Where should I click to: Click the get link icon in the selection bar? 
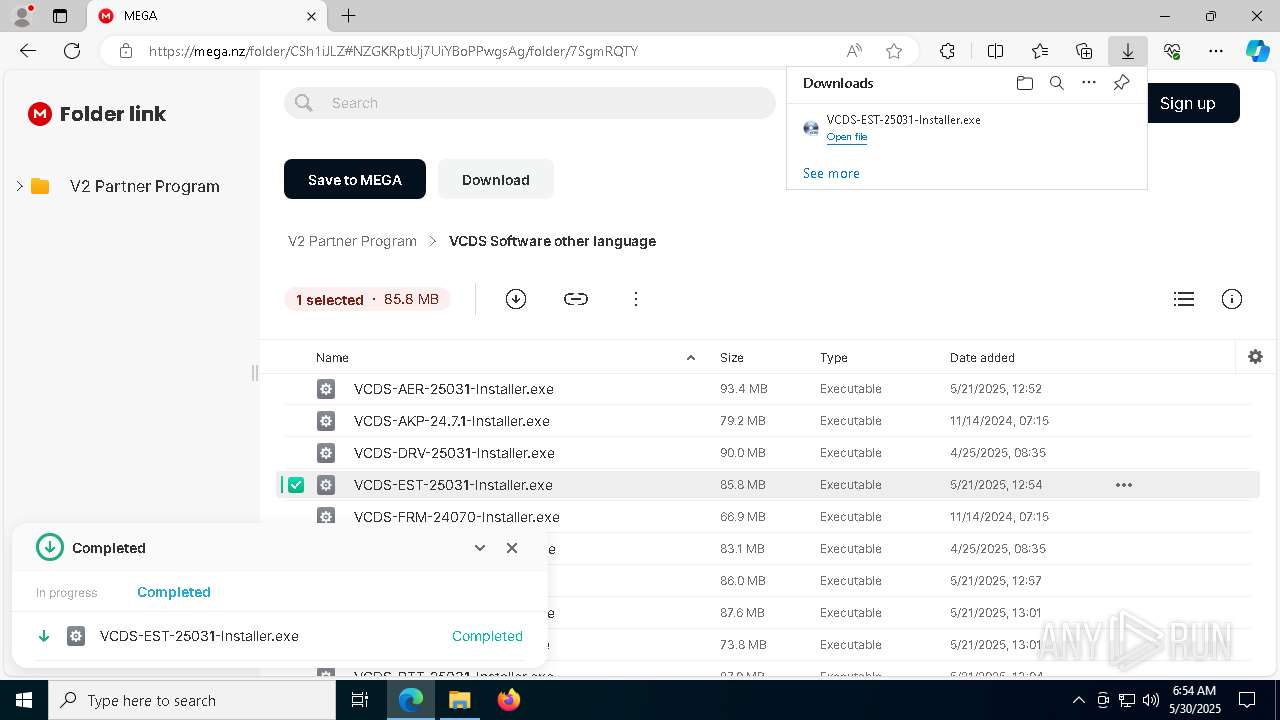tap(576, 299)
